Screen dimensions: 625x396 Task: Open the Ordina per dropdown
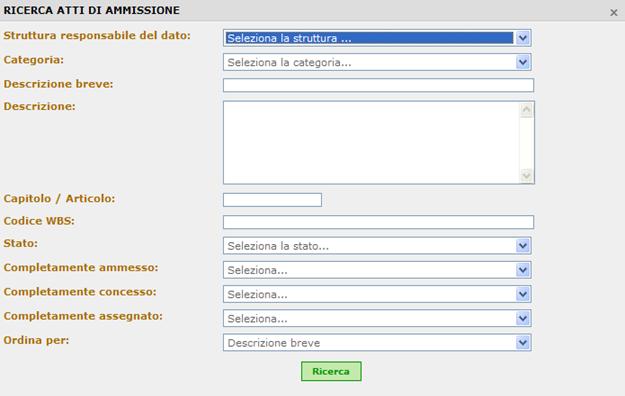[377, 343]
